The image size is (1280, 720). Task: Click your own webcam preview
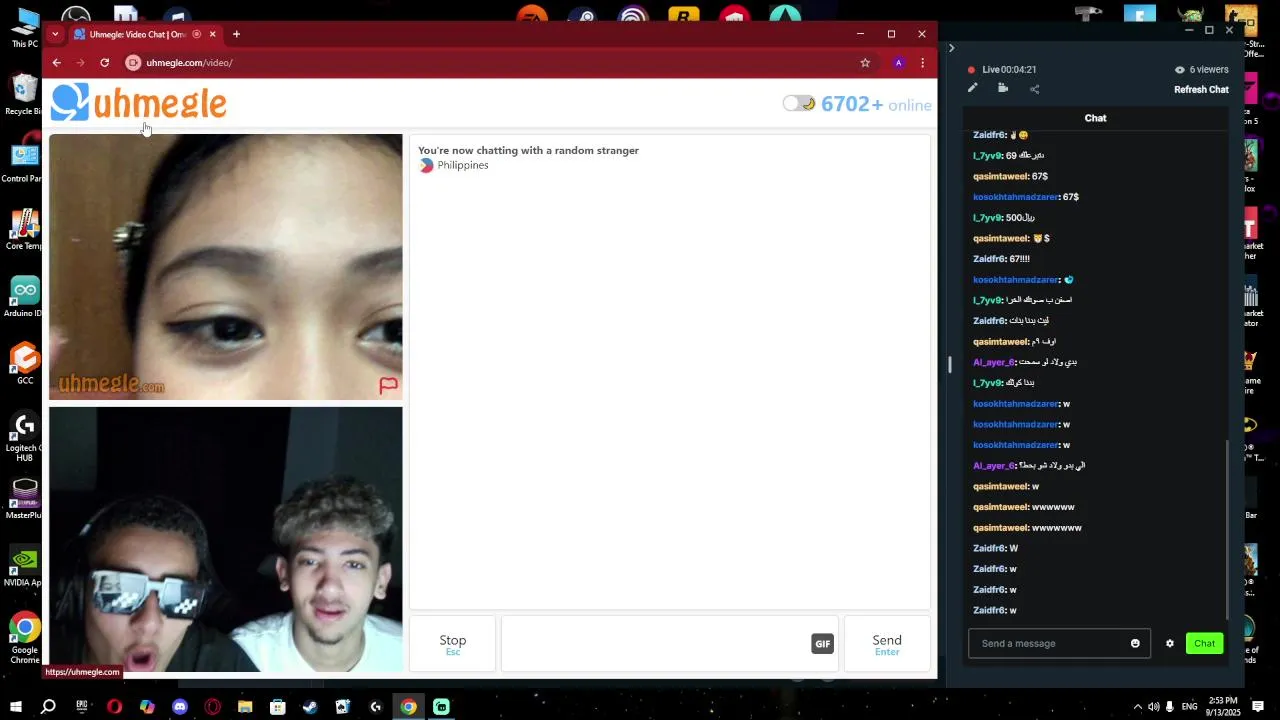[x=226, y=539]
